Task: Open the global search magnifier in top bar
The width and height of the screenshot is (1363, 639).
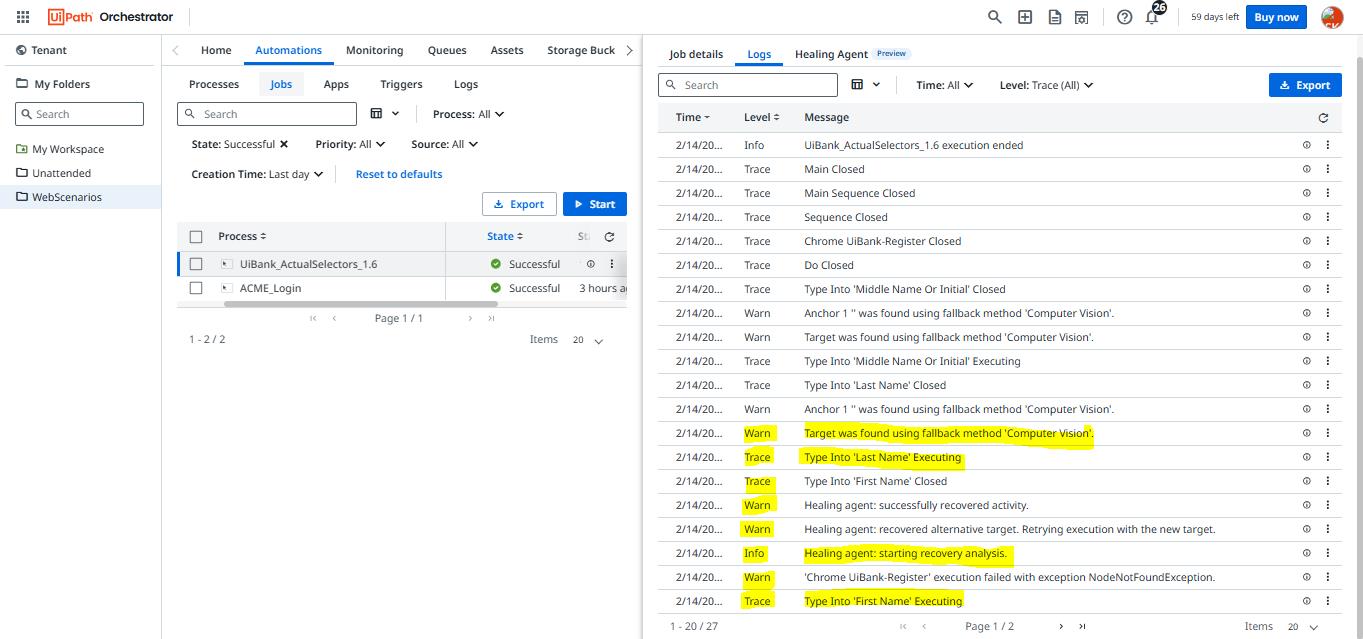Action: click(x=993, y=17)
